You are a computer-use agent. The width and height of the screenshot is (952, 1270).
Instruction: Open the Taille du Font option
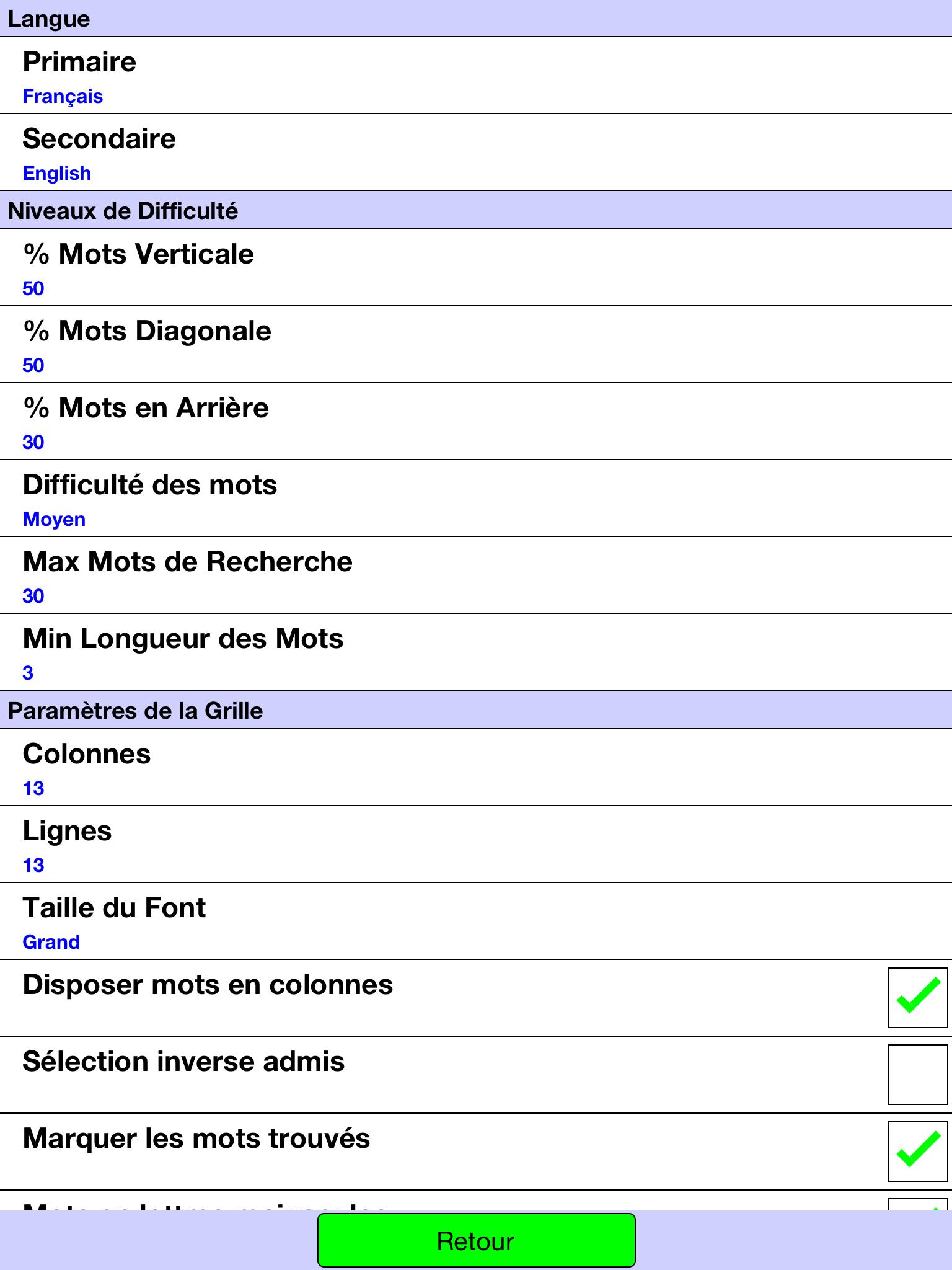(x=476, y=921)
